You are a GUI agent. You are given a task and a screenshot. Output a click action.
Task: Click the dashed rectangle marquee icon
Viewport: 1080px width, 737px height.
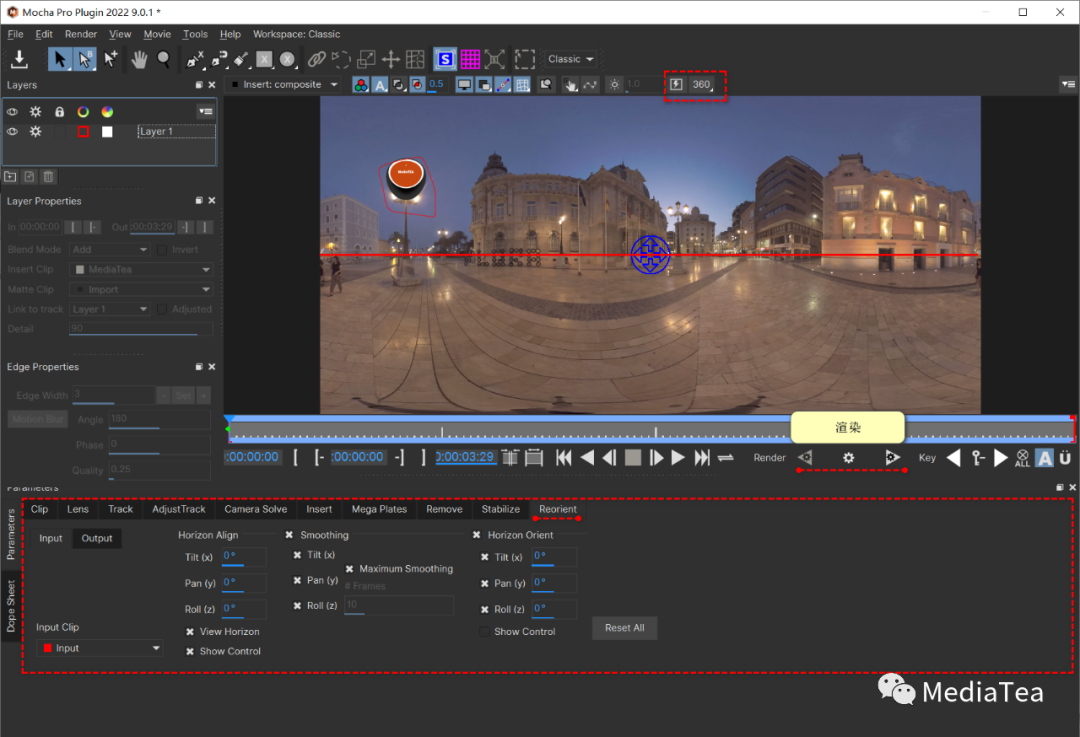pos(525,59)
